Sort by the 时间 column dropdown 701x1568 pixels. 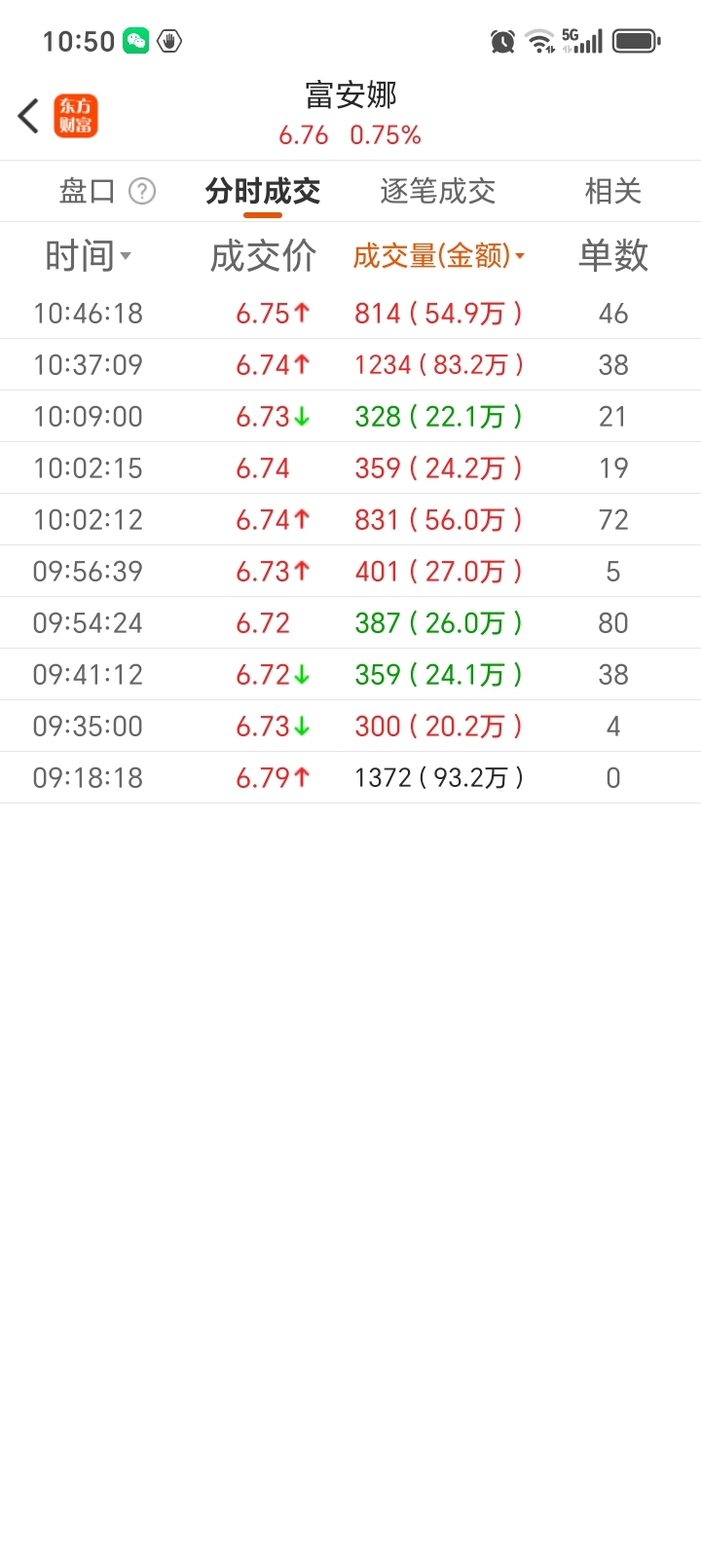pos(88,256)
